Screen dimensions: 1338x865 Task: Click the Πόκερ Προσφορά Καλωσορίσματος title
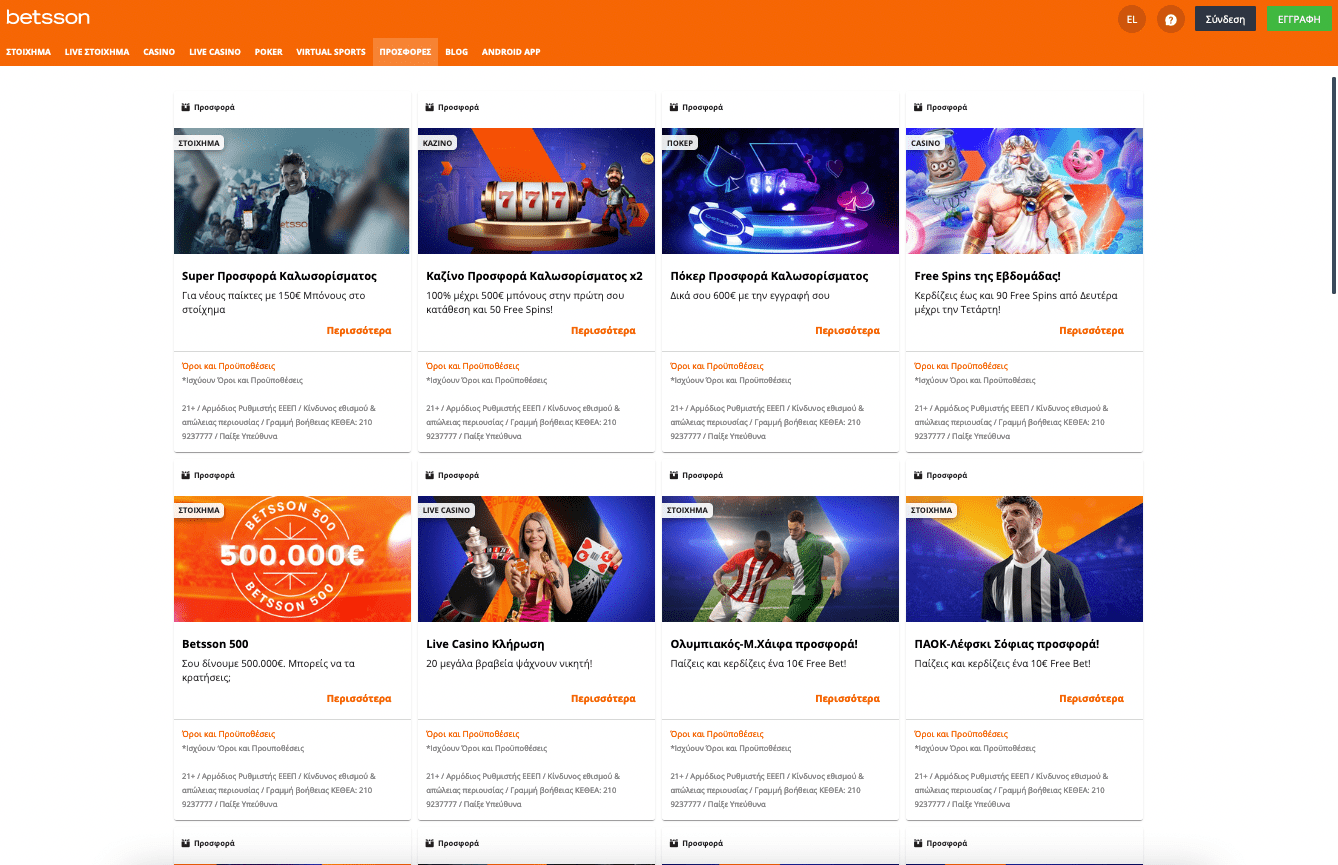769,276
